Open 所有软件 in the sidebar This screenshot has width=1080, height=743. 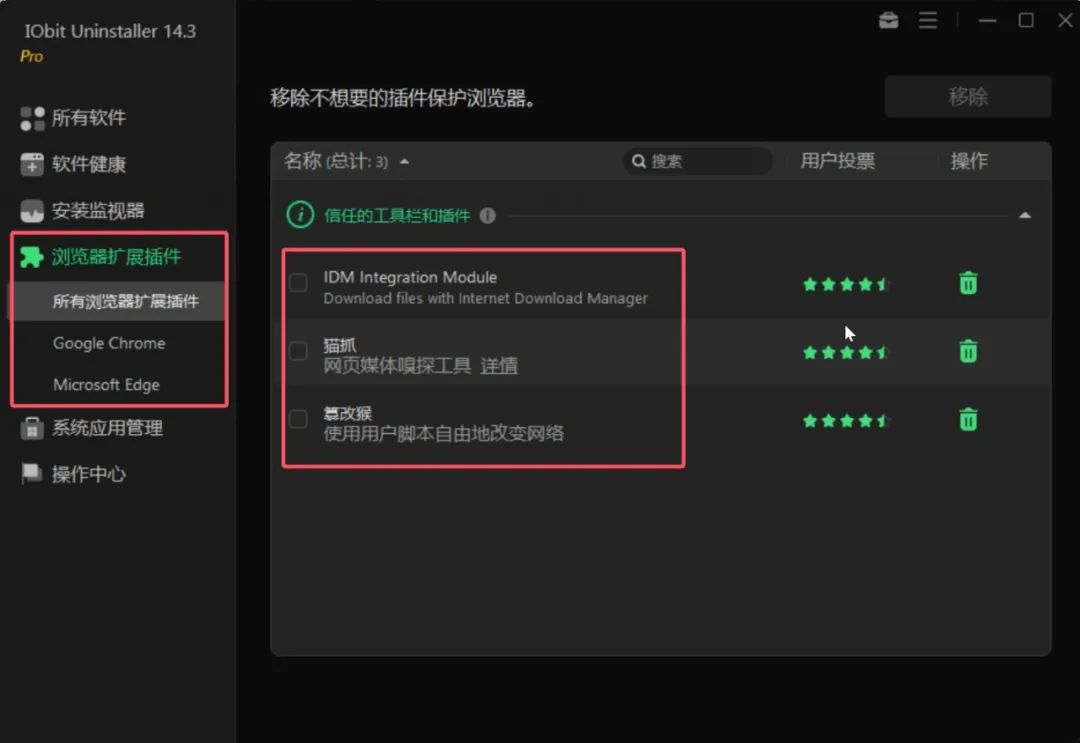pyautogui.click(x=88, y=118)
